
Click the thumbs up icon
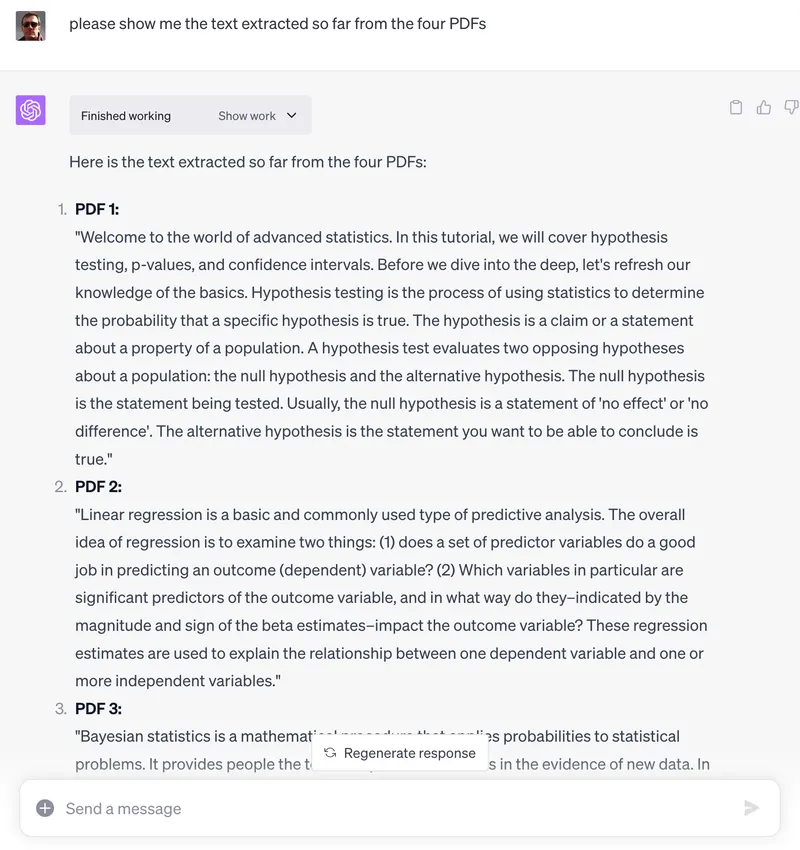tap(764, 108)
